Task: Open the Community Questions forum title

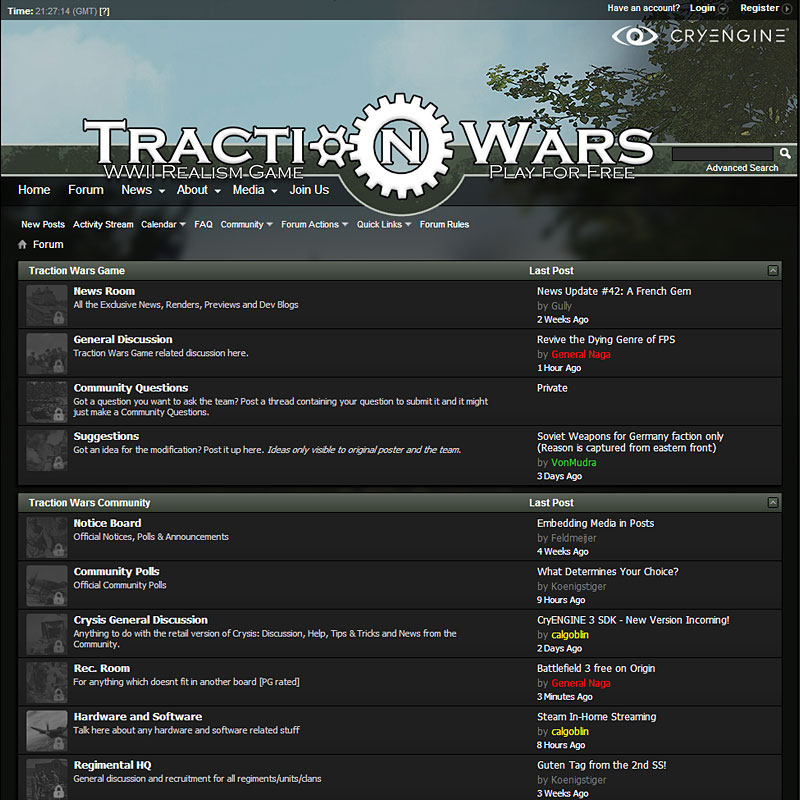Action: (131, 388)
